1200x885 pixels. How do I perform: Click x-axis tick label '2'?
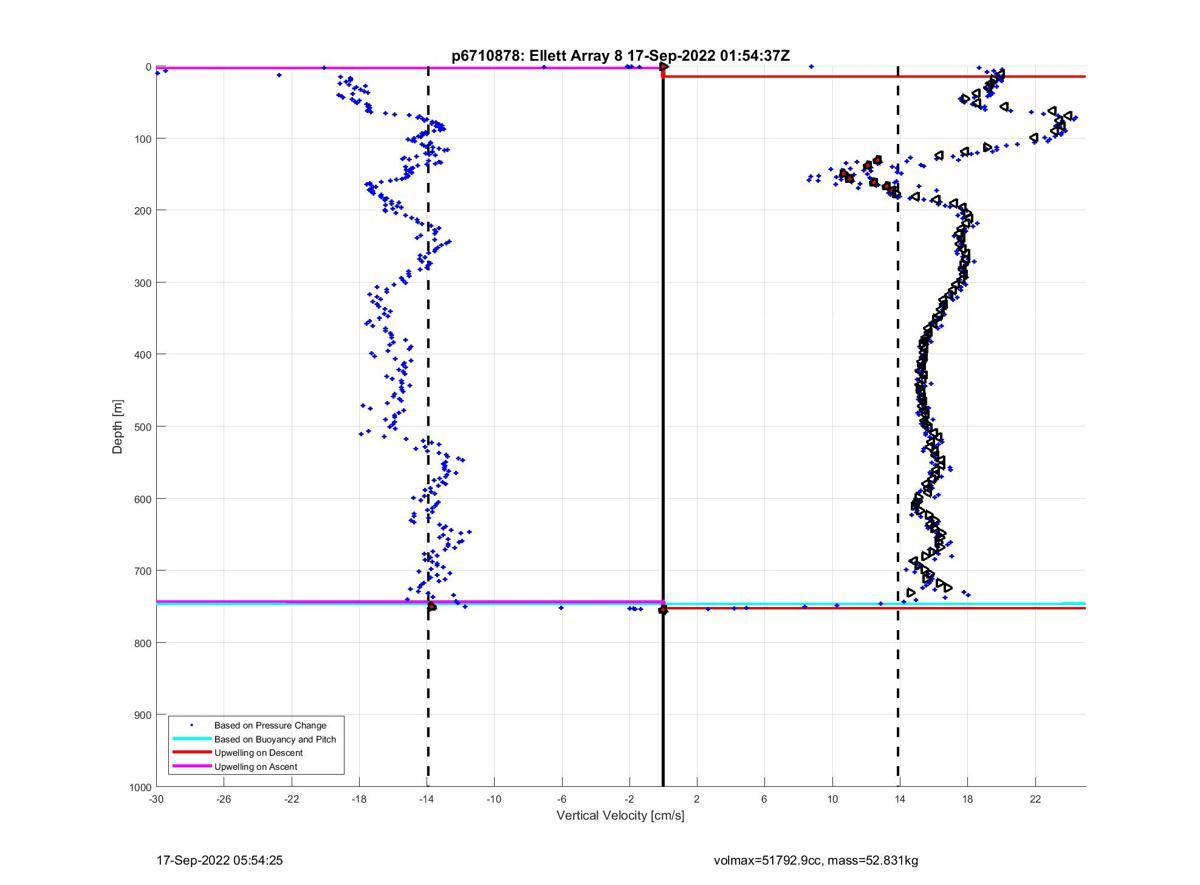coord(697,799)
